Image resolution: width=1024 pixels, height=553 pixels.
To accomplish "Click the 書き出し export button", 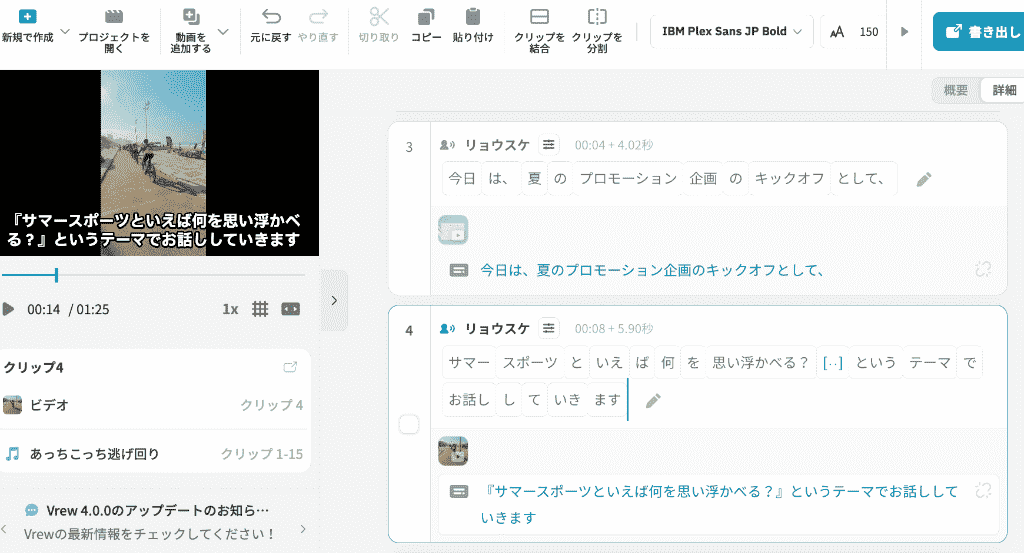I will 980,31.
